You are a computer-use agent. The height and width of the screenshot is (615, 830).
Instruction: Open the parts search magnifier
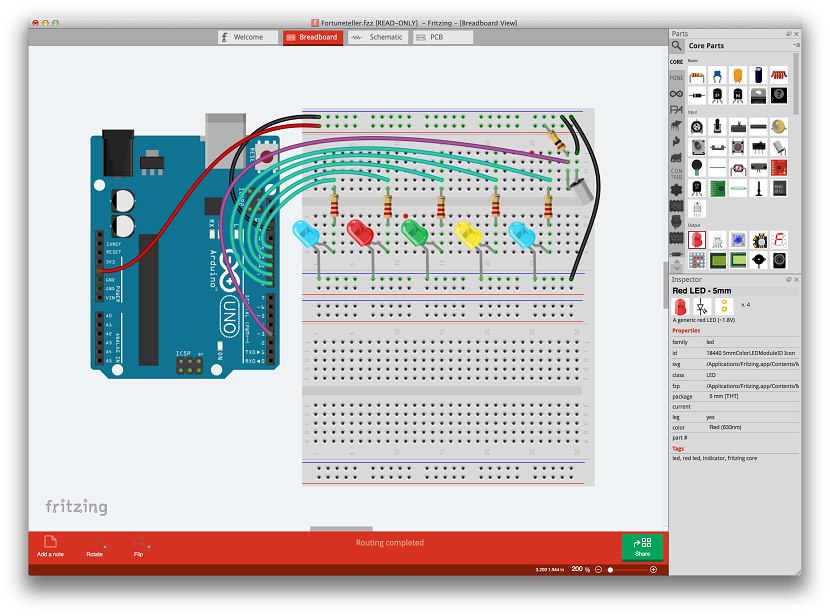pyautogui.click(x=676, y=46)
